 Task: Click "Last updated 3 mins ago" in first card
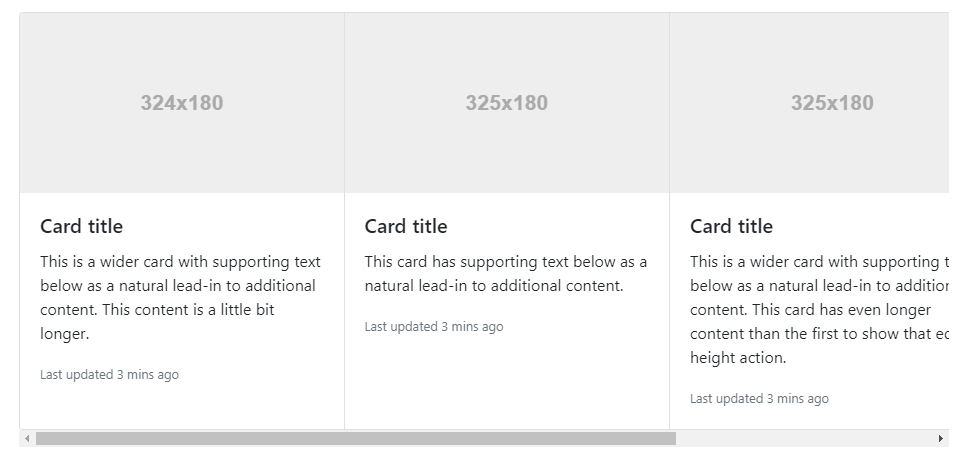tap(110, 375)
